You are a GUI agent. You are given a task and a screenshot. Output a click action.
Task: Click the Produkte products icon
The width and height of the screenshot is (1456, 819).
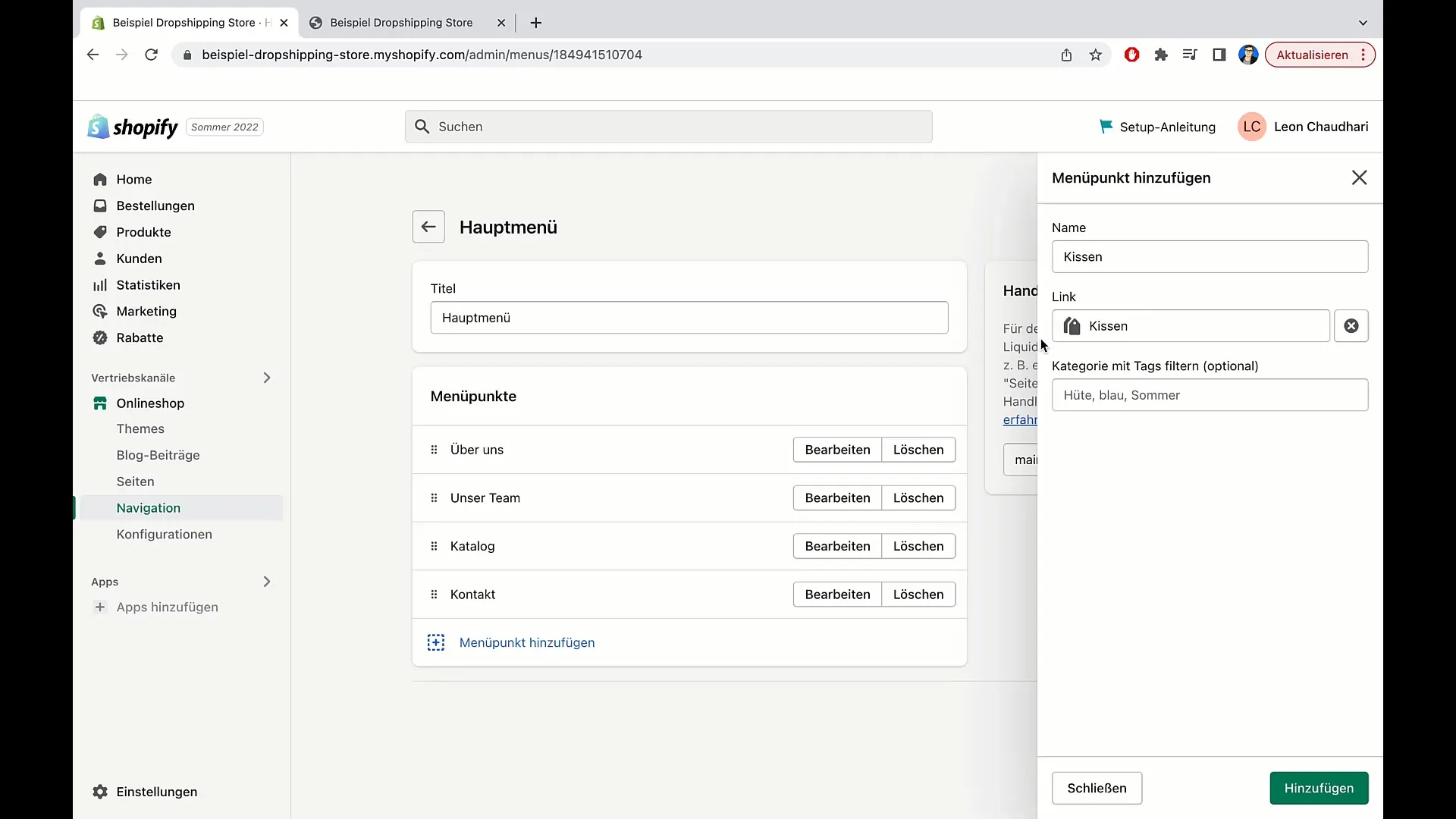tap(99, 232)
